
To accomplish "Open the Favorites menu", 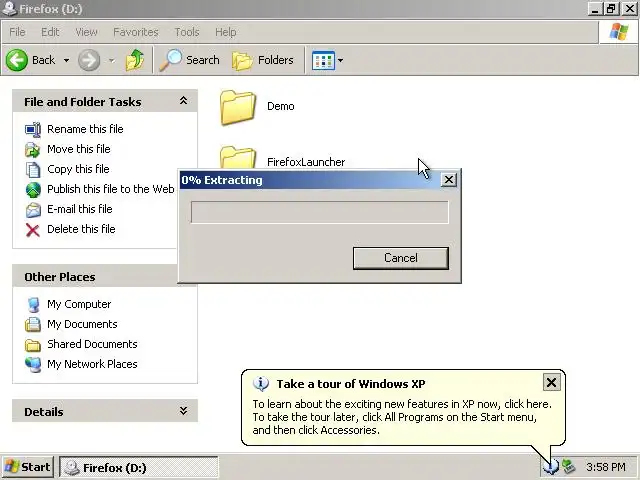I will coord(136,32).
